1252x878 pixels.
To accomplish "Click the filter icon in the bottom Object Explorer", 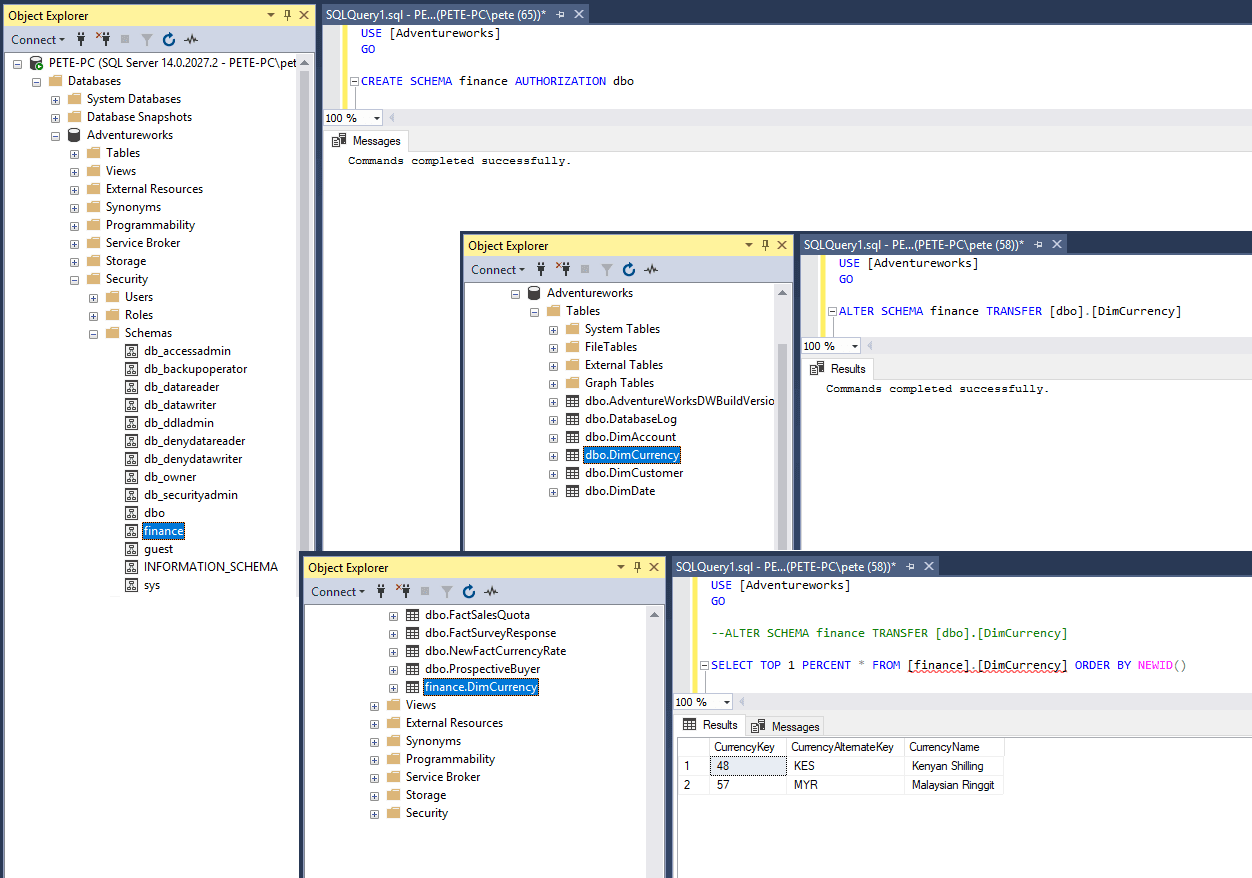I will point(446,591).
